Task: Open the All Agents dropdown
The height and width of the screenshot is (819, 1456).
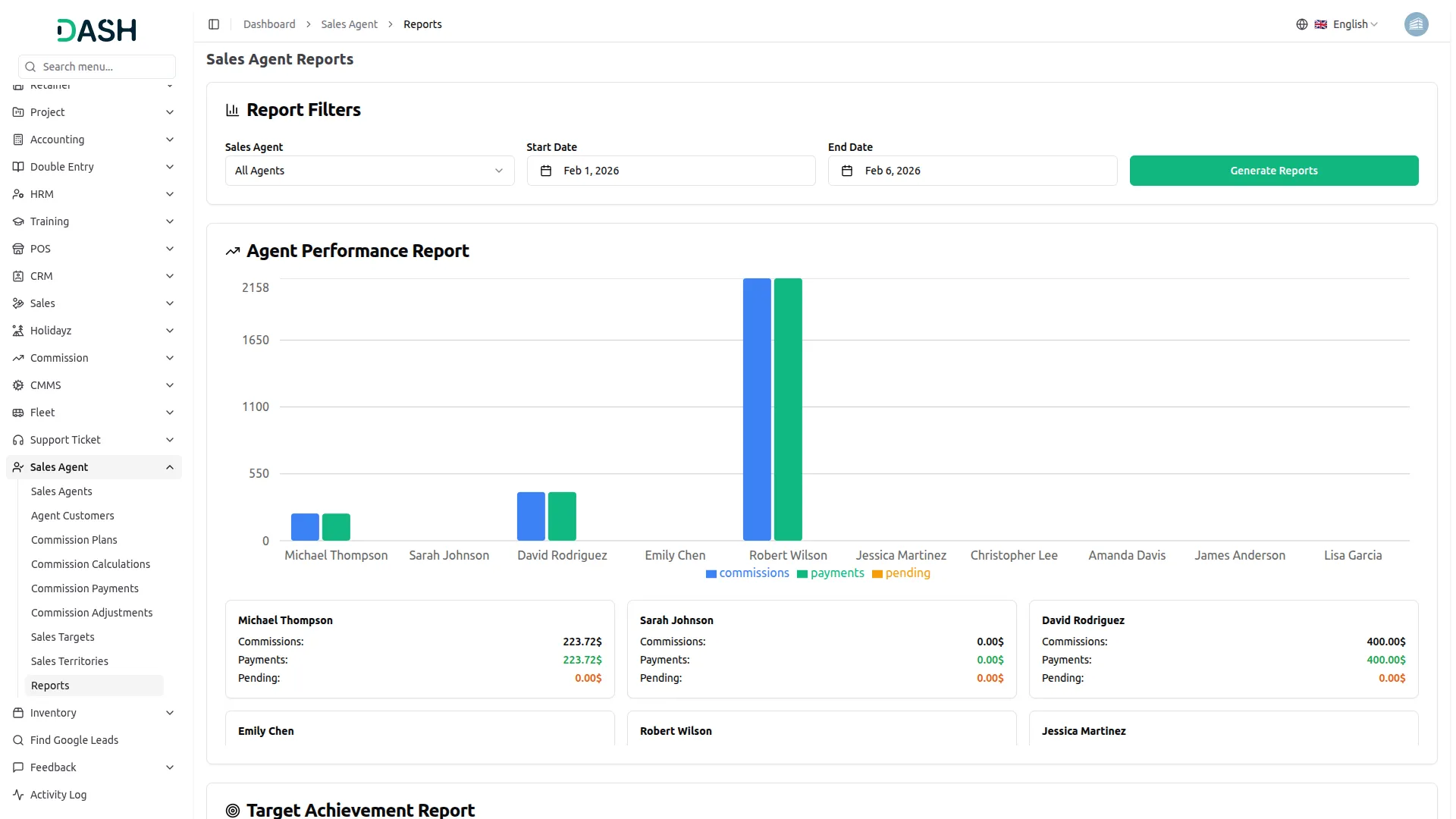Action: click(369, 171)
